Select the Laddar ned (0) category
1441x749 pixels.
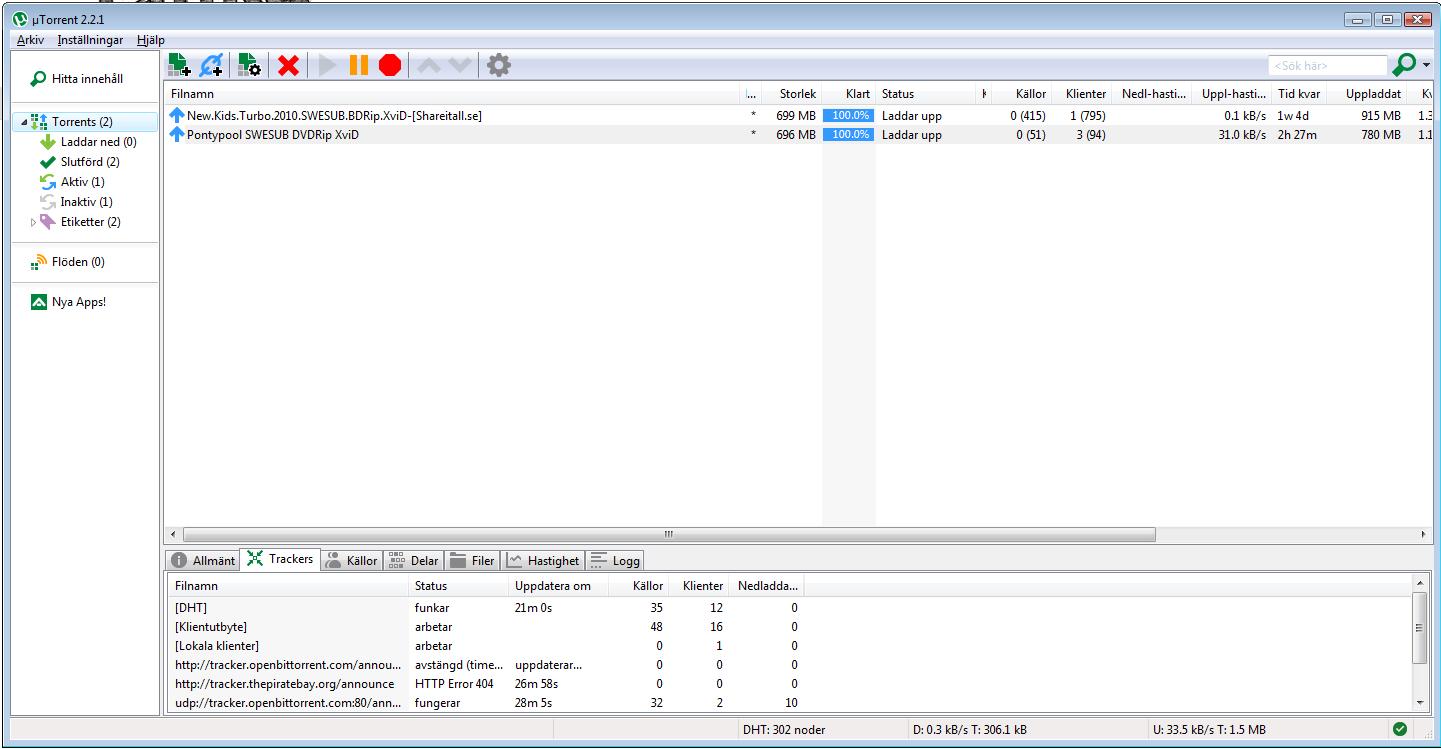pyautogui.click(x=87, y=142)
